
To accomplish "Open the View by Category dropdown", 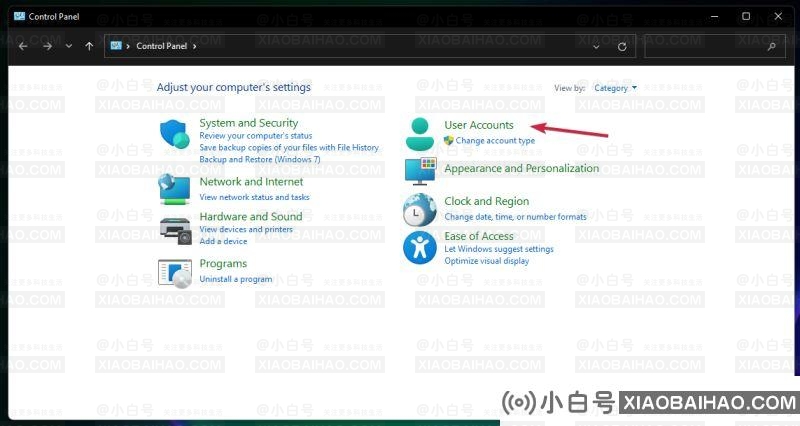I will coord(615,88).
